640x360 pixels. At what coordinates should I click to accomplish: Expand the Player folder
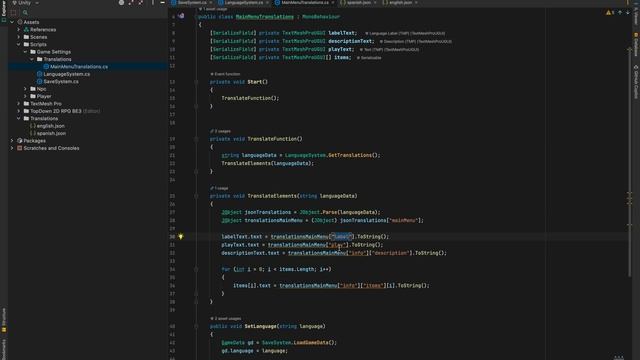coord(25,96)
